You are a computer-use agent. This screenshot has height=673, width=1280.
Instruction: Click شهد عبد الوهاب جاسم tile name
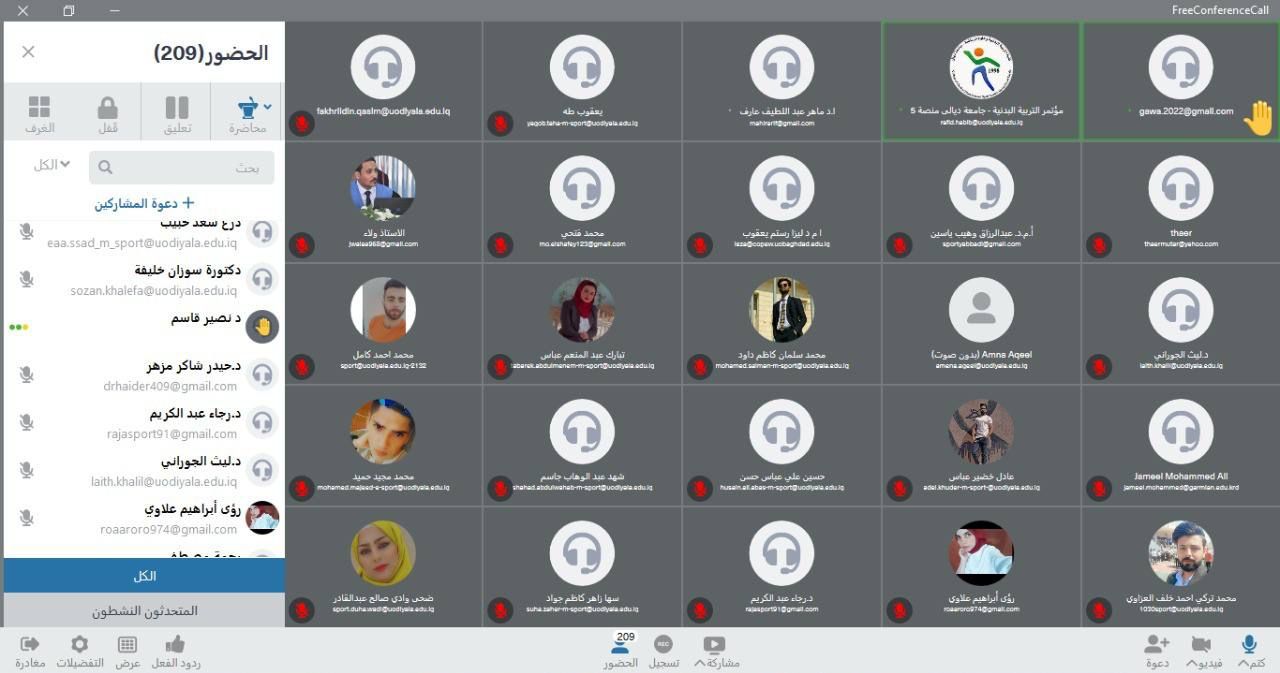[582, 477]
